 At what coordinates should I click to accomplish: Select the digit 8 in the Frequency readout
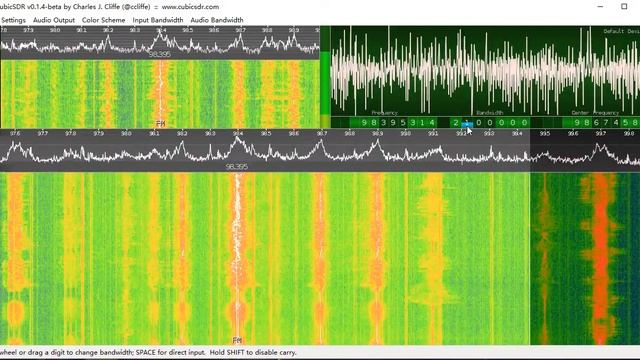(x=373, y=122)
